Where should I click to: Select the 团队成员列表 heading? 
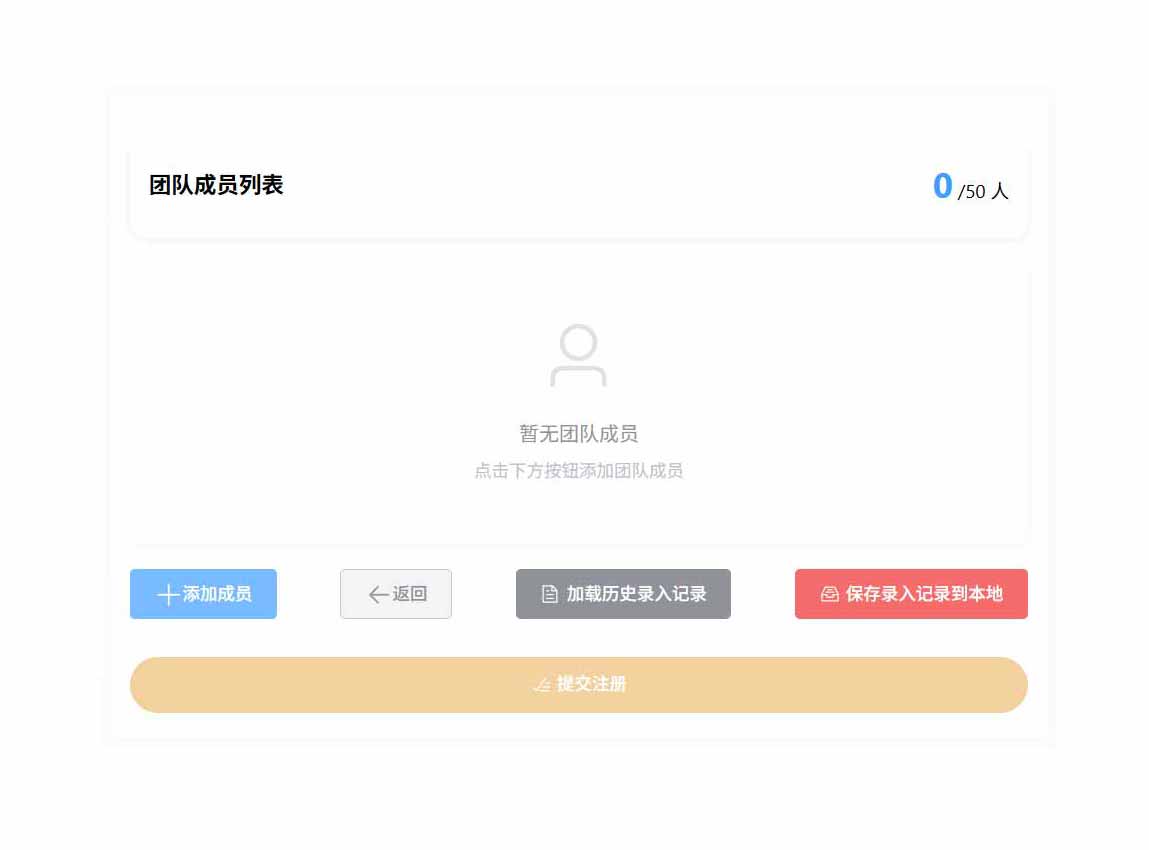[216, 185]
